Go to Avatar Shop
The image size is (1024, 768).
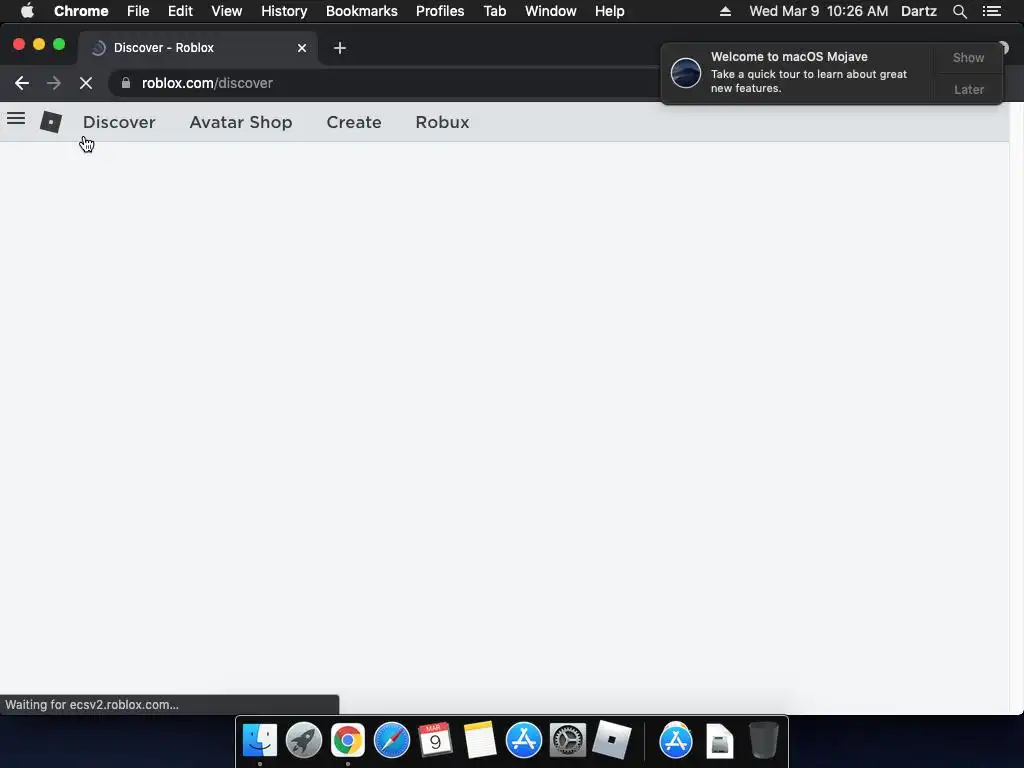240,122
